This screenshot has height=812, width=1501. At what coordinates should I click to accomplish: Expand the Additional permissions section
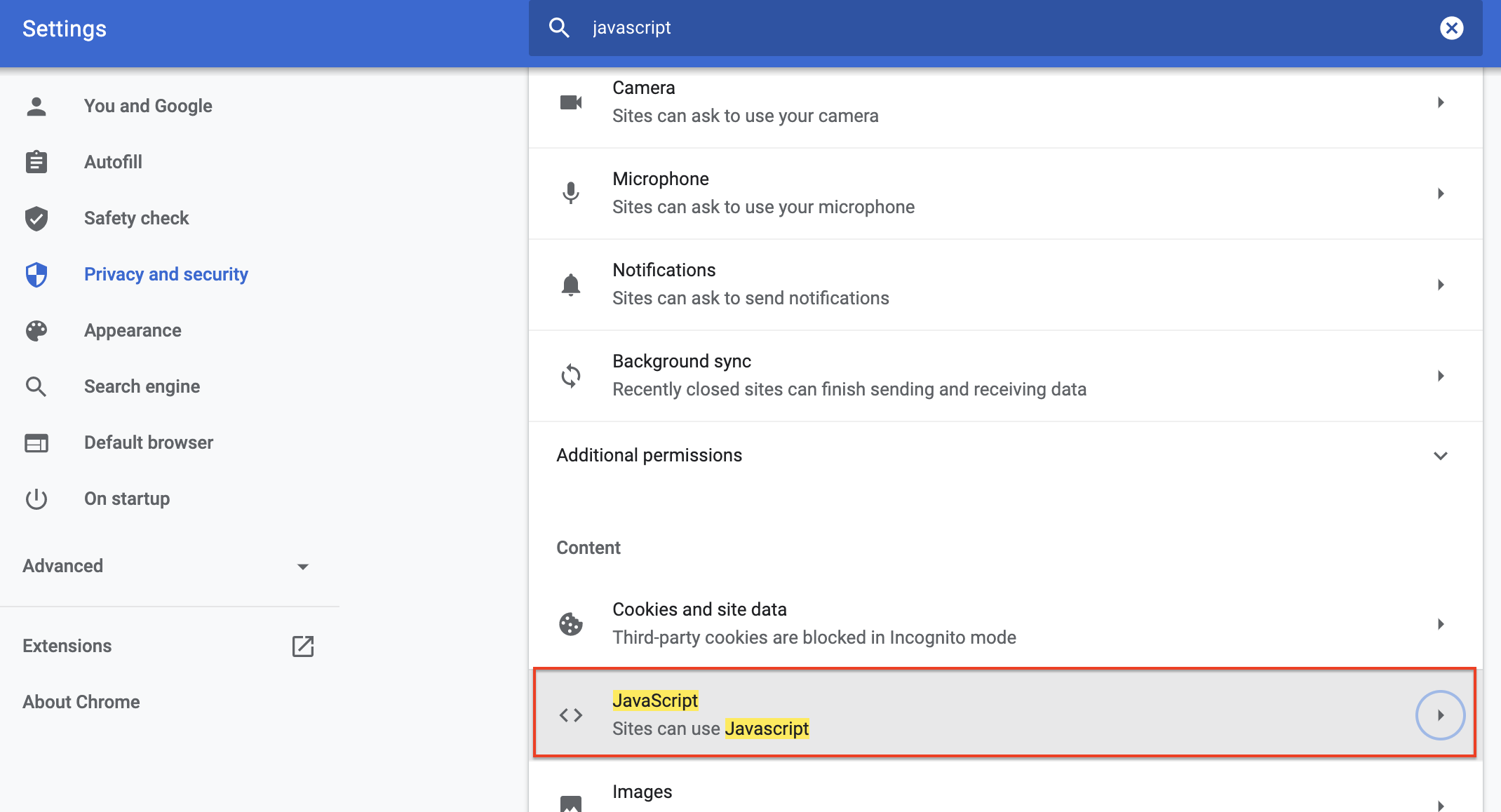click(x=1440, y=456)
